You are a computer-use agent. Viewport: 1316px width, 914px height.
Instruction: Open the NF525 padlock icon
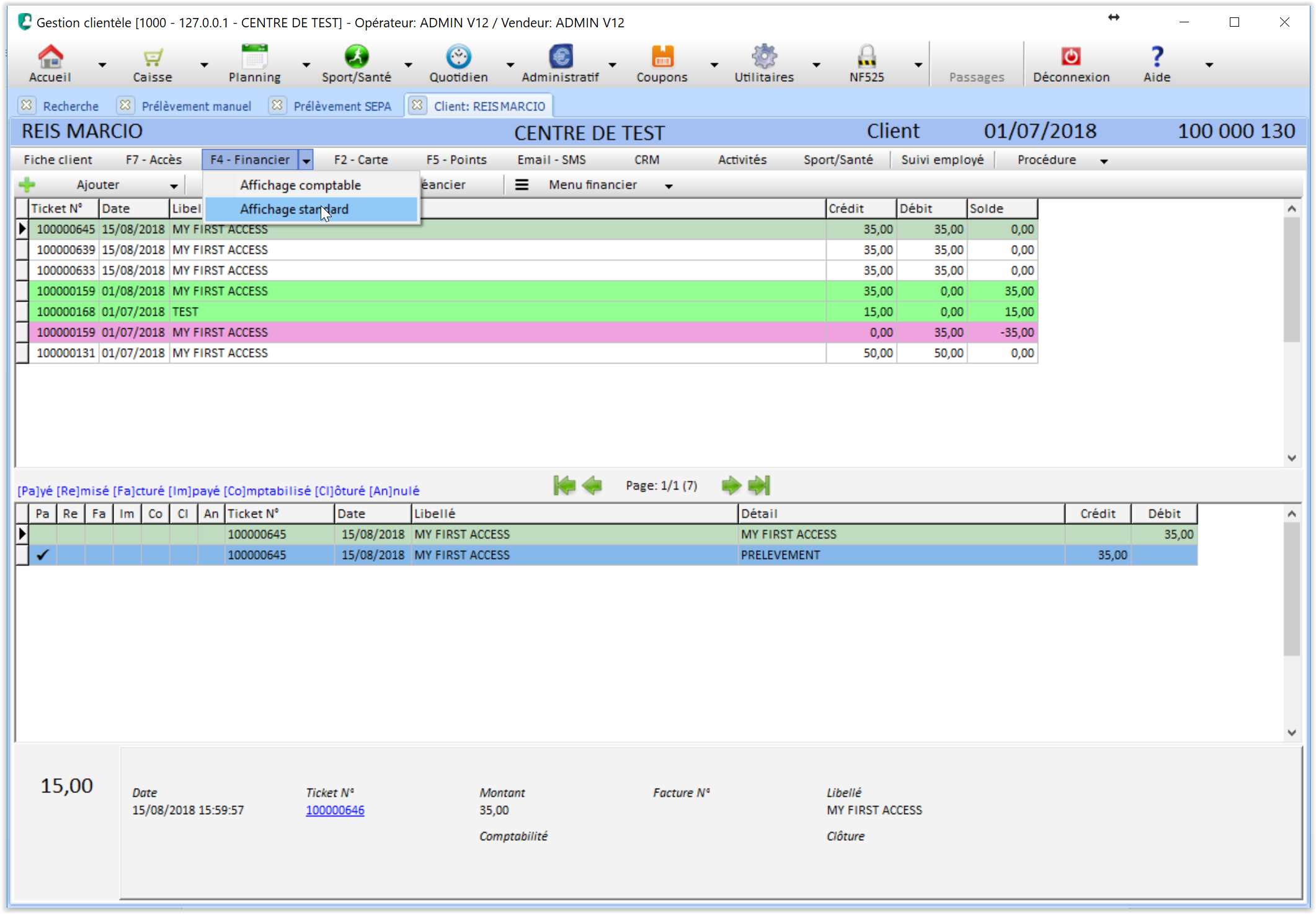click(x=866, y=56)
